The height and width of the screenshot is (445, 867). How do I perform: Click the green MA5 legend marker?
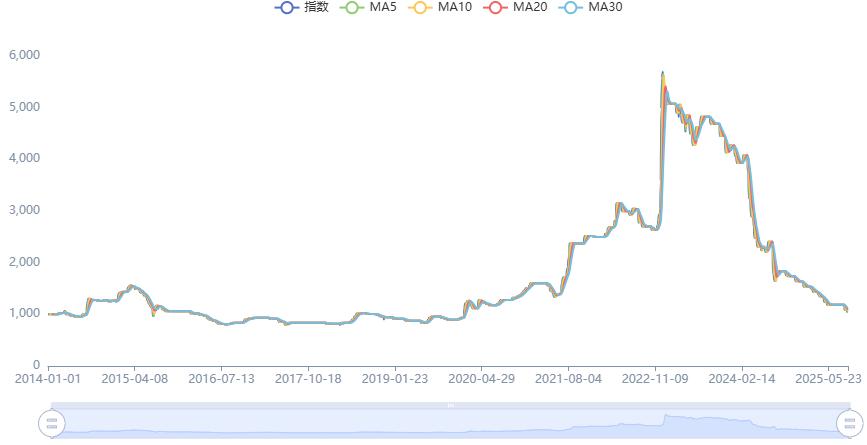pyautogui.click(x=353, y=7)
